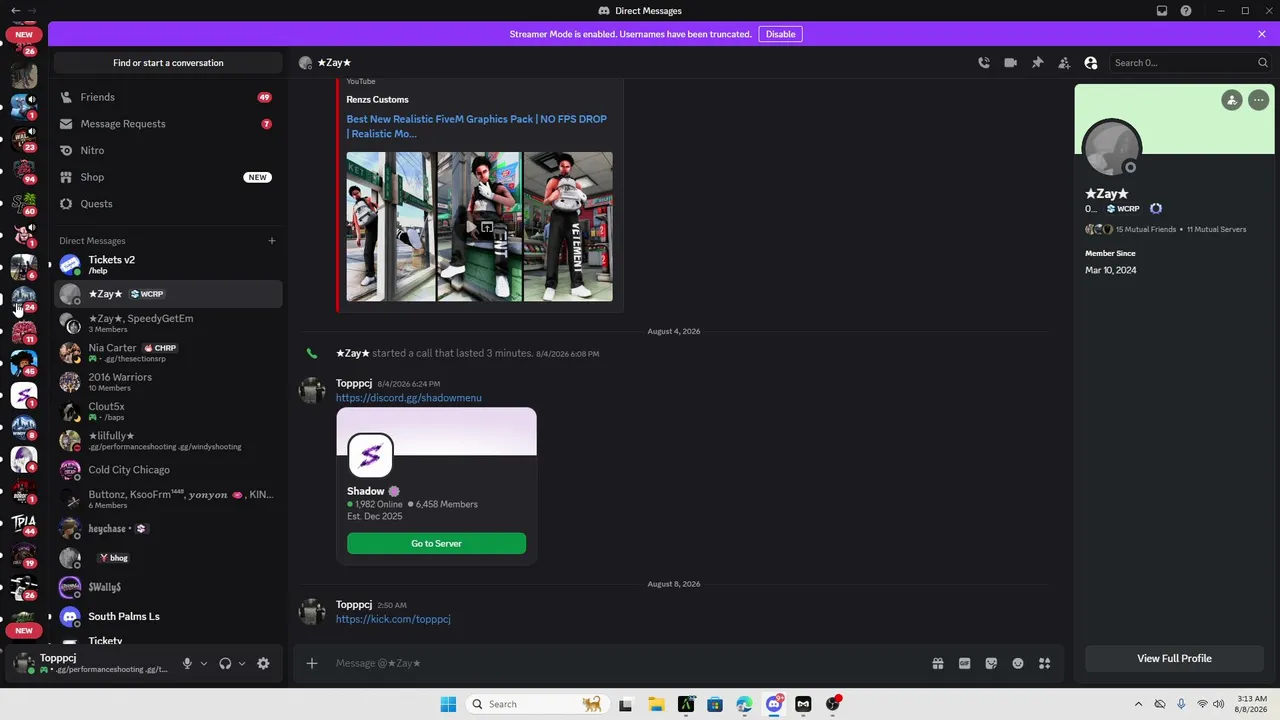Send a gift with the gift icon
Screen dimensions: 1280x720
pyautogui.click(x=938, y=663)
